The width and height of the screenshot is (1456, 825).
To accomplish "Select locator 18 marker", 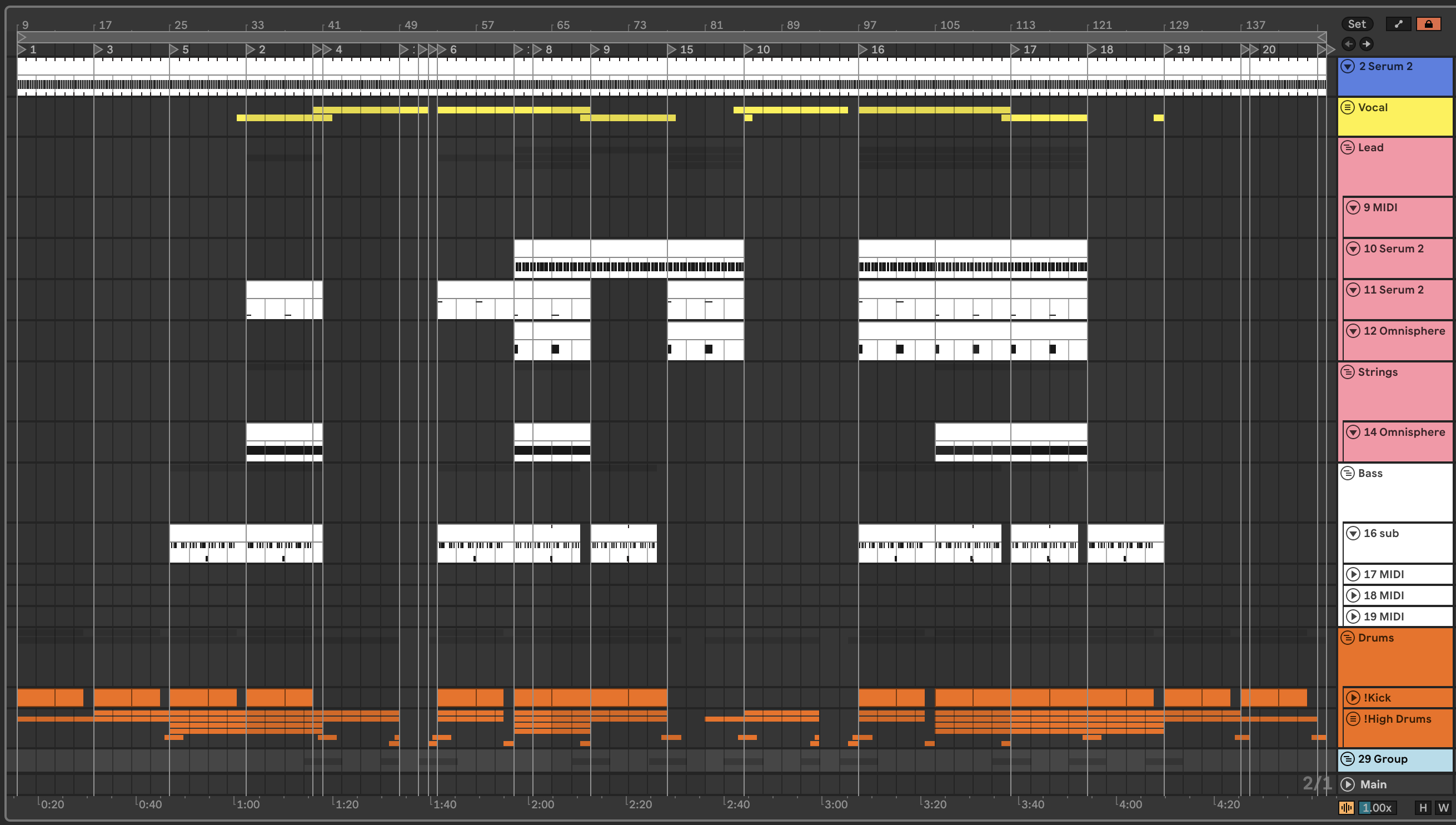I will [1092, 49].
